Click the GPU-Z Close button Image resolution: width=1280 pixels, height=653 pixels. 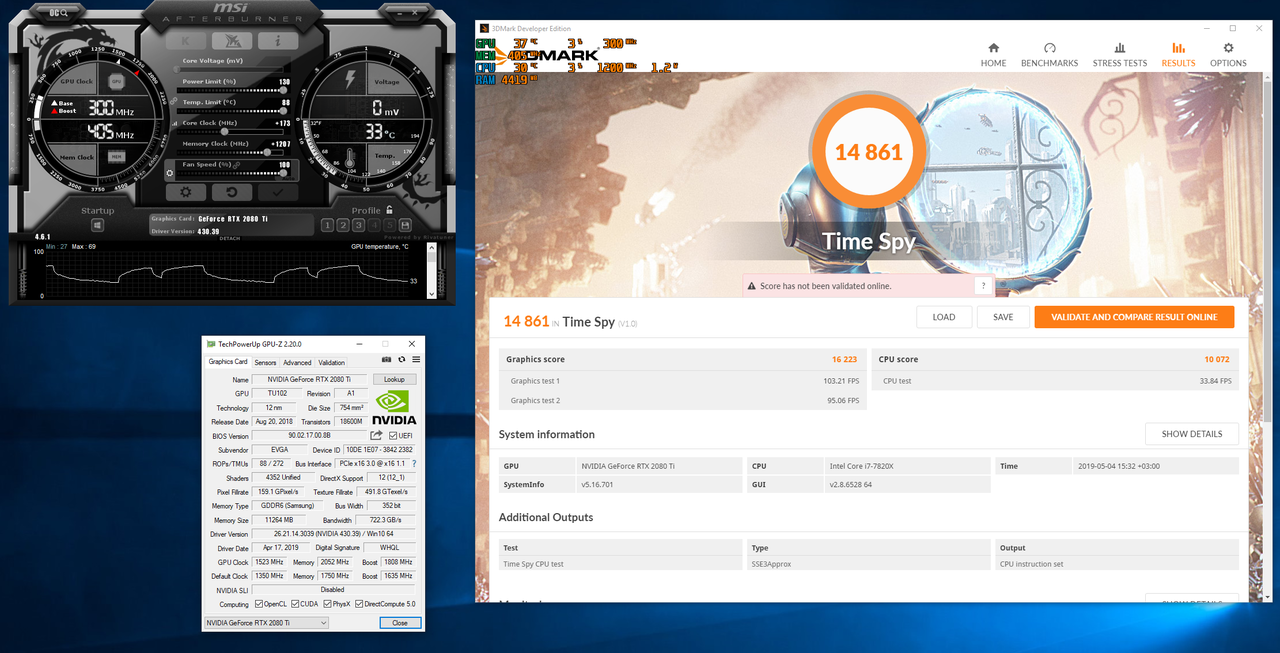coord(399,623)
